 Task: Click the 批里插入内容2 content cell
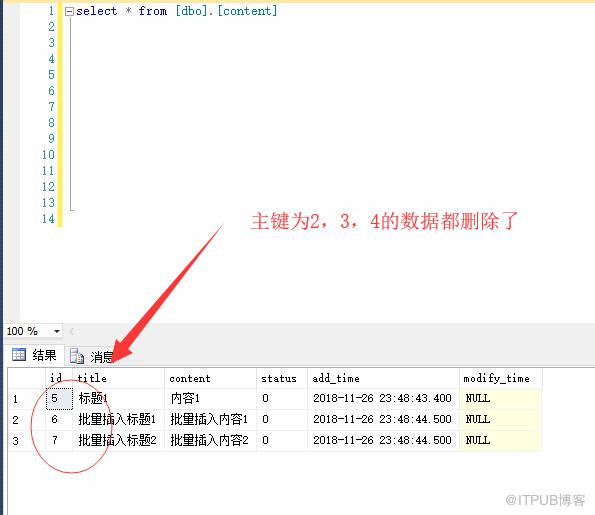[211, 440]
